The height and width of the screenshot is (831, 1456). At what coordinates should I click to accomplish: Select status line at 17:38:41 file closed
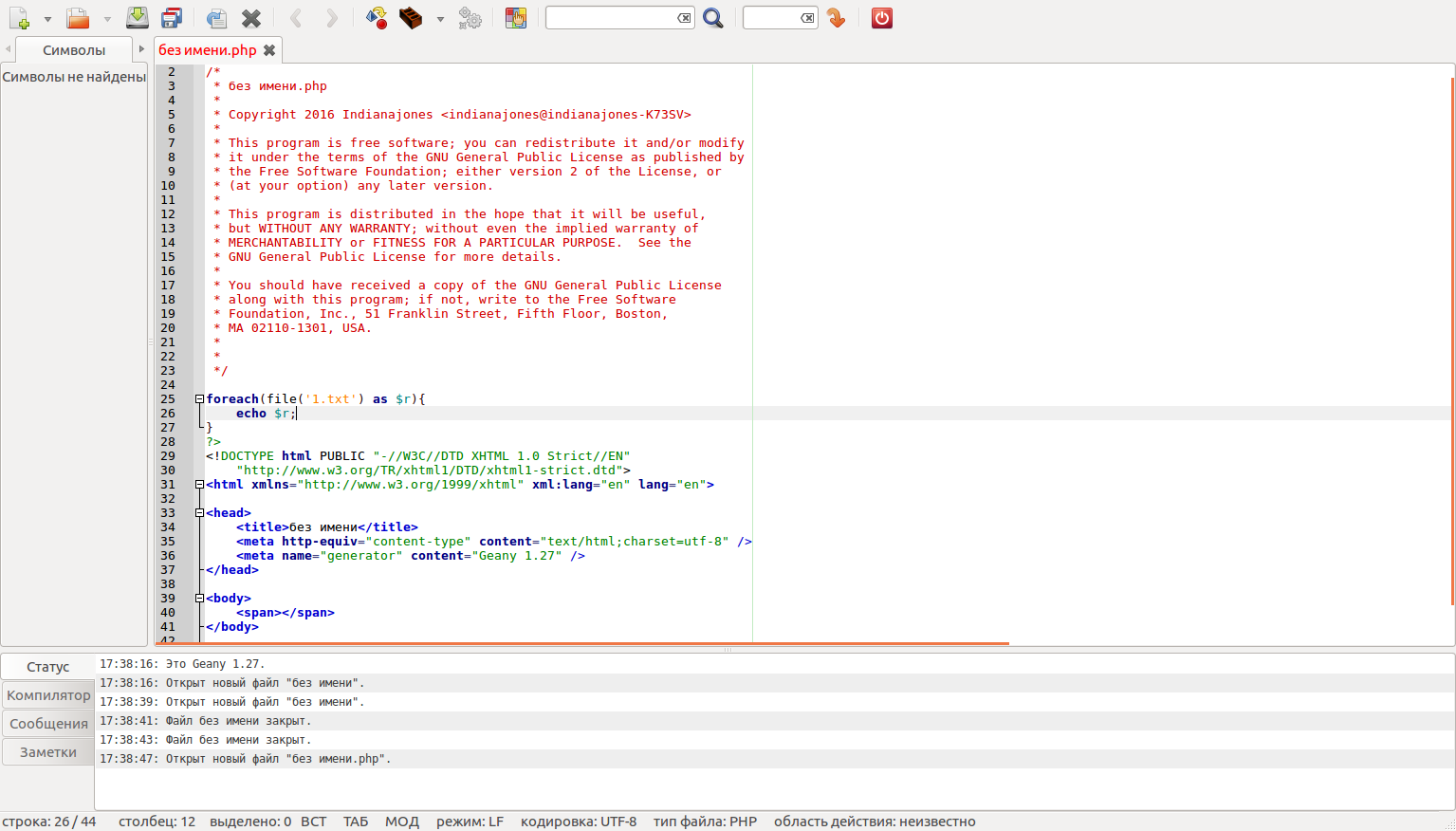774,721
